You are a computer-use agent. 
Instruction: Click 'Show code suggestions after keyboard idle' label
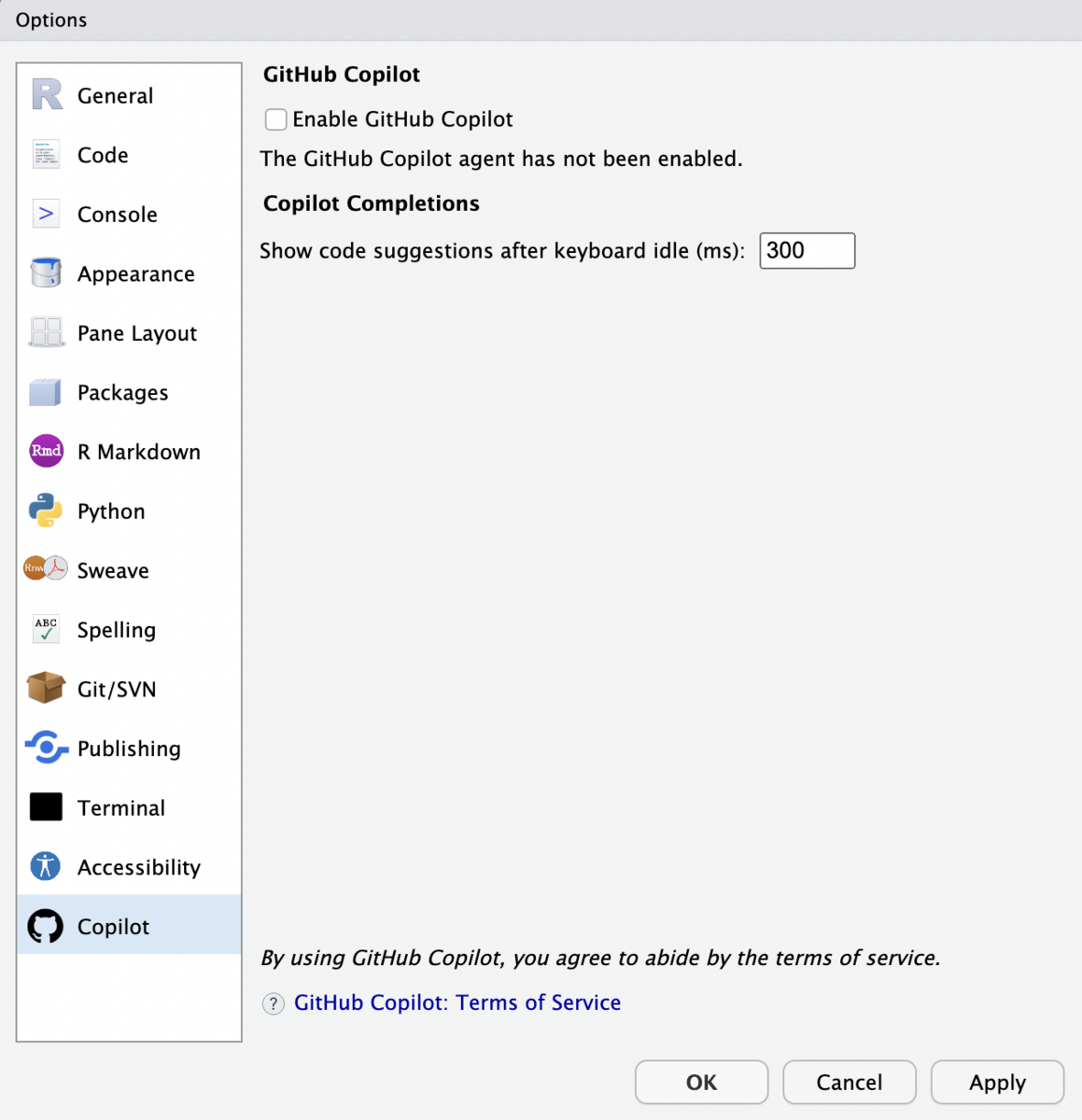tap(501, 251)
